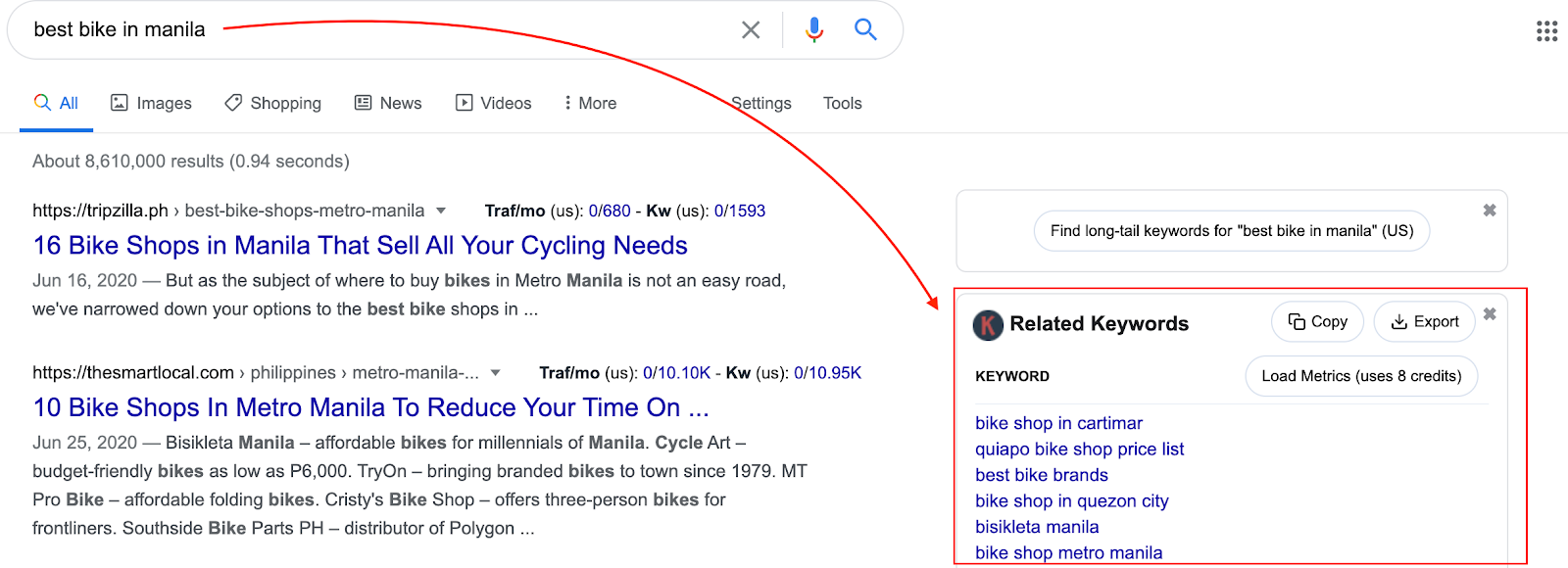Screen dimensions: 1568x568
Task: Switch to the Images tab
Action: 151,103
